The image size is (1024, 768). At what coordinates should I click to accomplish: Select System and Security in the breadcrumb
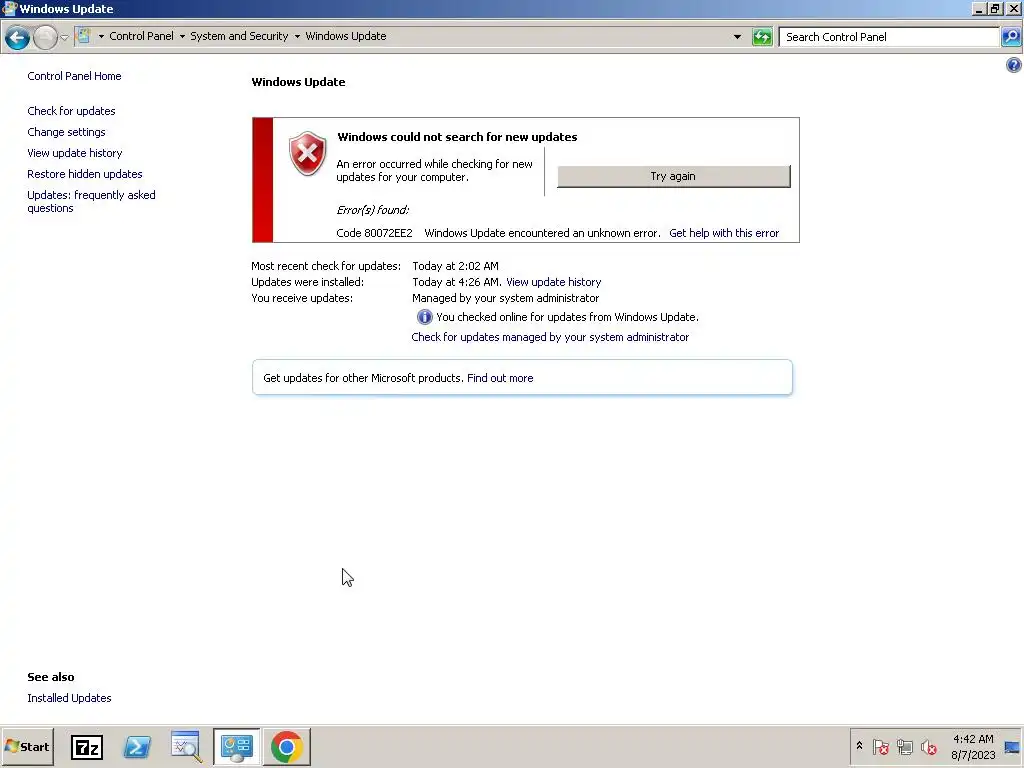(239, 37)
